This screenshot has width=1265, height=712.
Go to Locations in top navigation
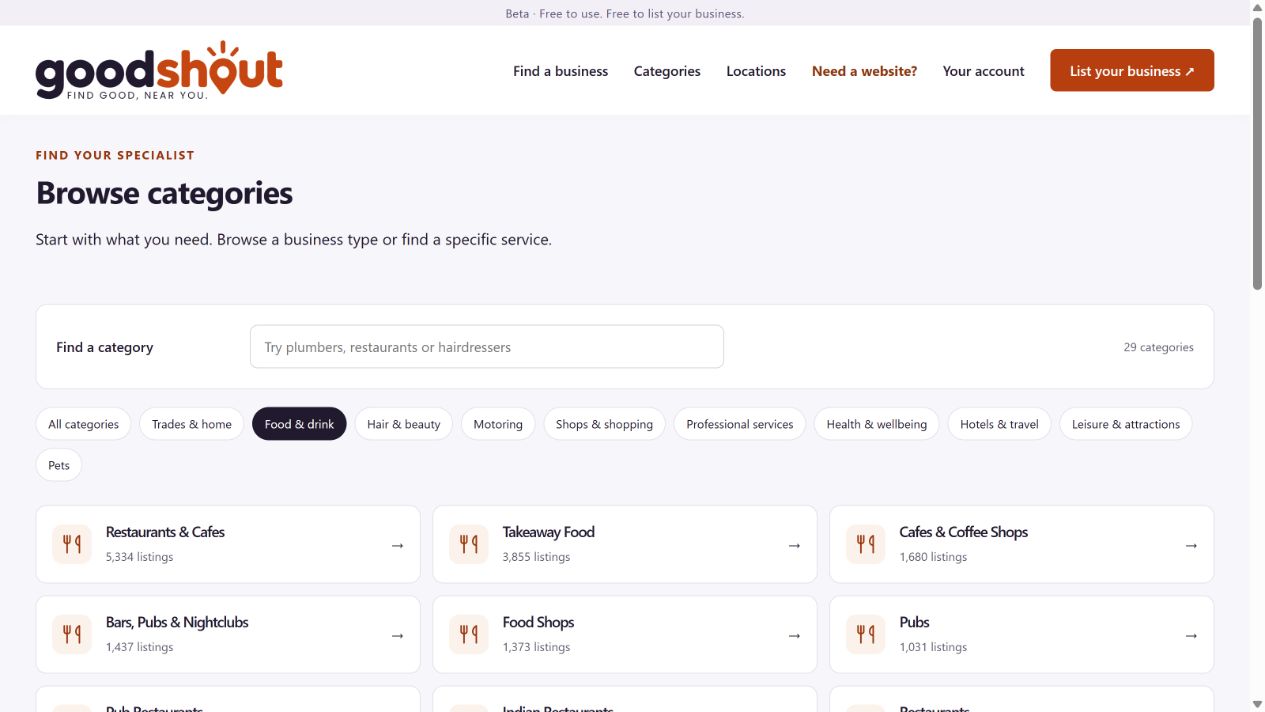(756, 71)
